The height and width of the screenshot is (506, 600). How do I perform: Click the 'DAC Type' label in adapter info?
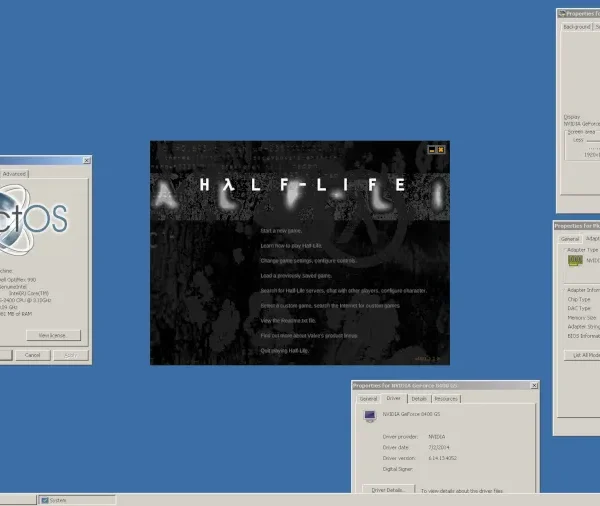tap(579, 308)
